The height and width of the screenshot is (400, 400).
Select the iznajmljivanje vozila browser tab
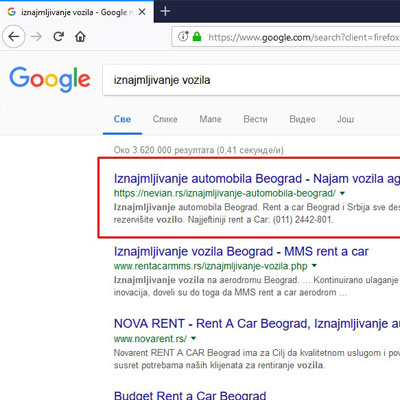click(77, 12)
